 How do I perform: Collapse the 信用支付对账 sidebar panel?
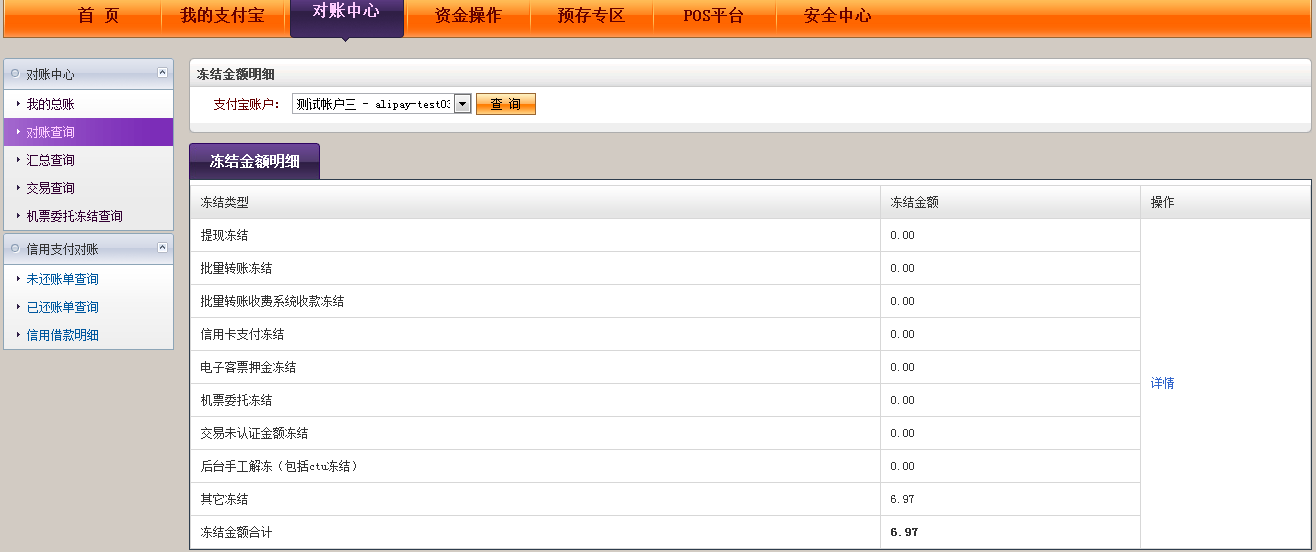(x=162, y=248)
